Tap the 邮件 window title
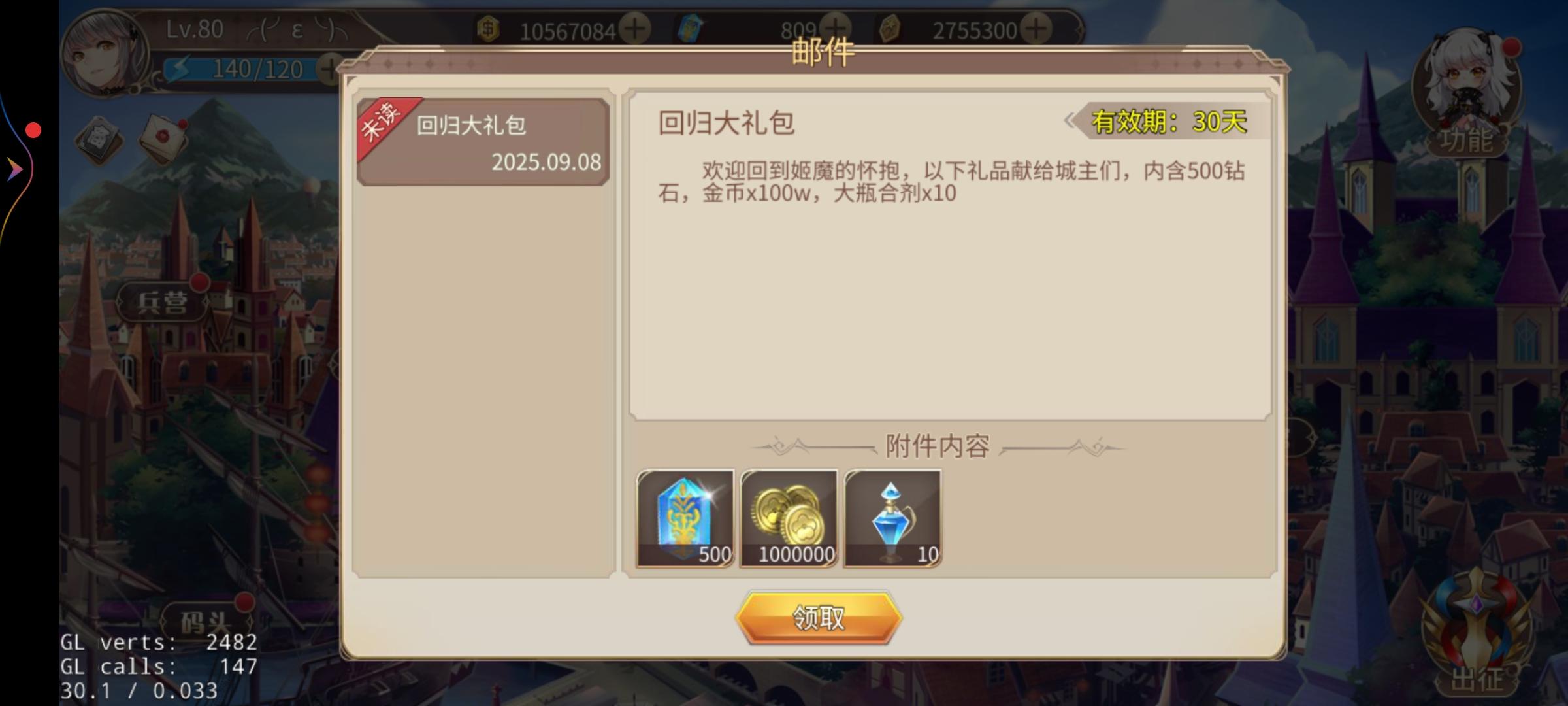1568x706 pixels. coord(823,51)
